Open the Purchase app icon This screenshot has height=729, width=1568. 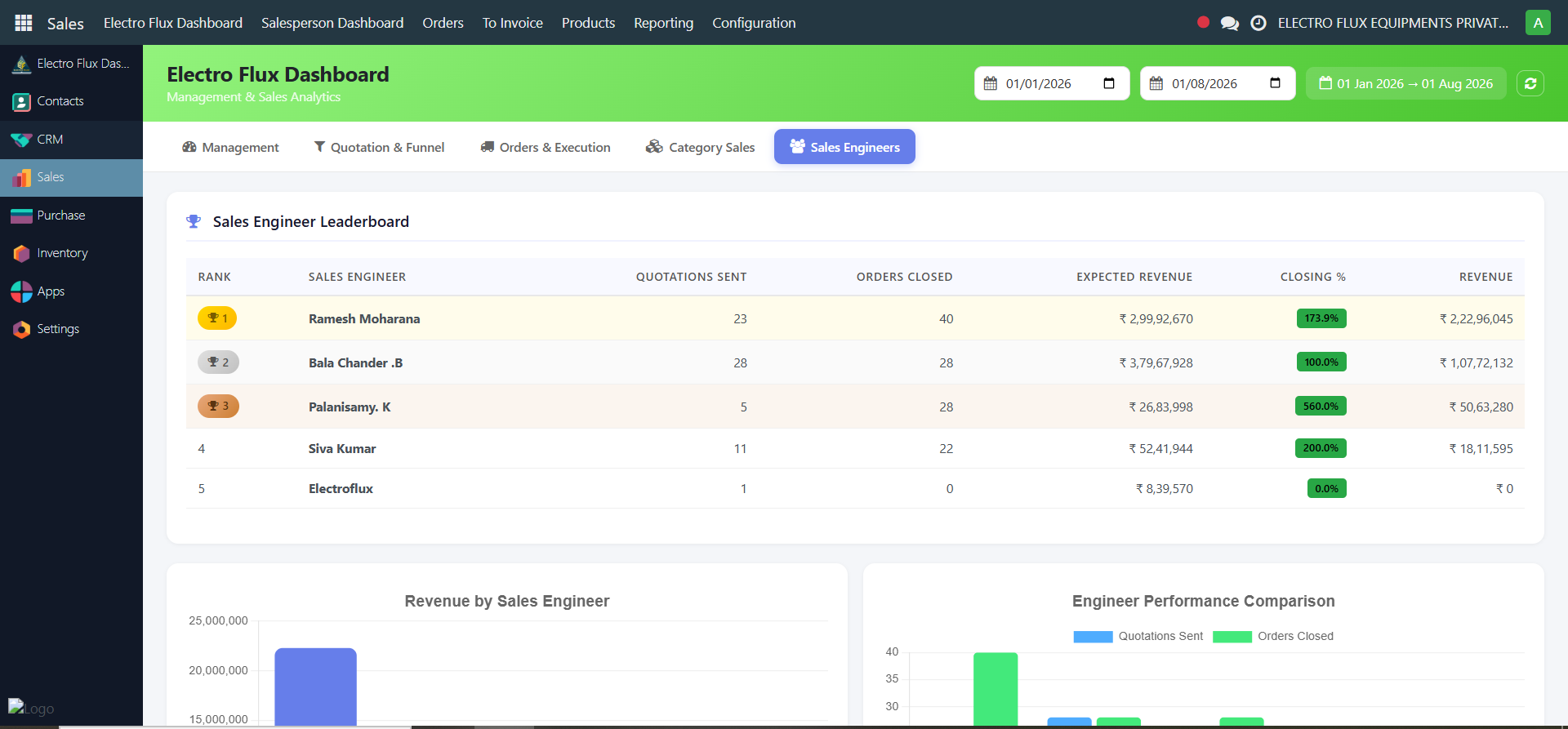[x=21, y=216]
